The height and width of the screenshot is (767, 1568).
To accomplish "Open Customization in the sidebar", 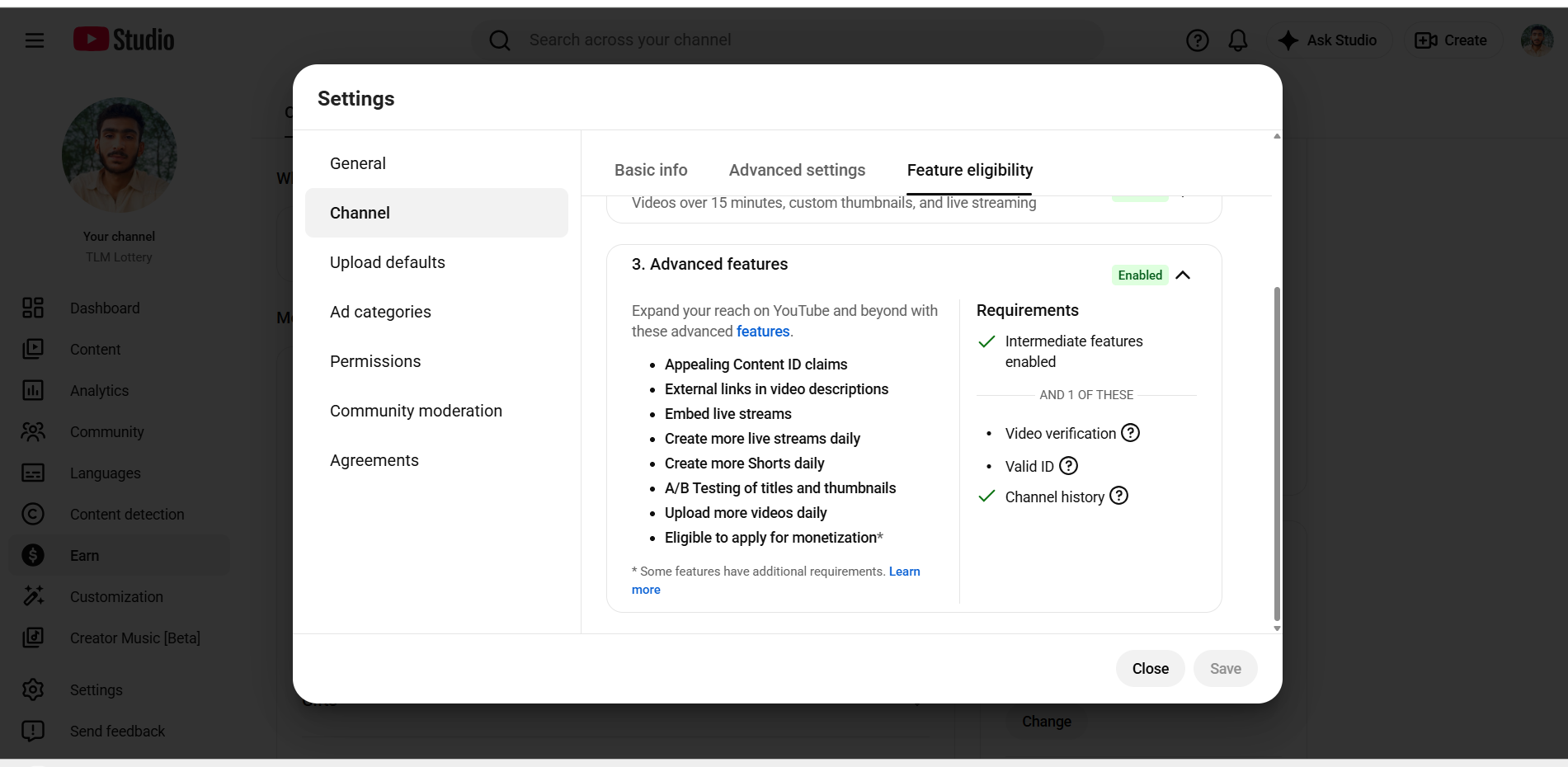I will click(x=120, y=597).
